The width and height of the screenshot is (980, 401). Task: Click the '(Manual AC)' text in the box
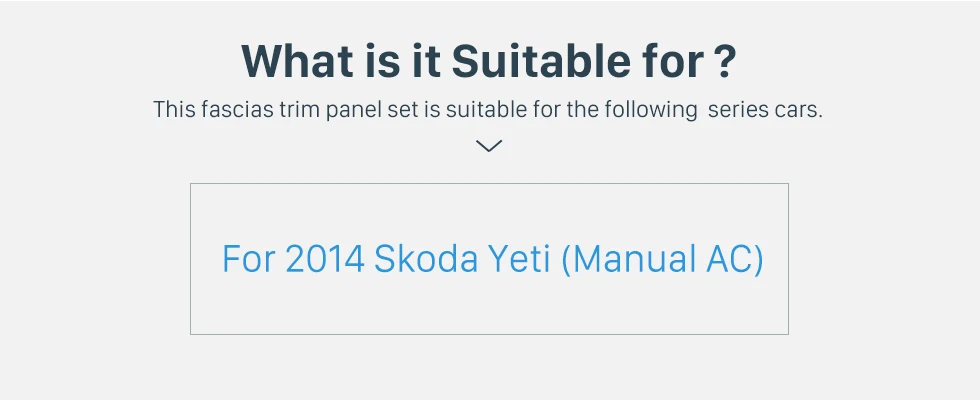(x=662, y=259)
